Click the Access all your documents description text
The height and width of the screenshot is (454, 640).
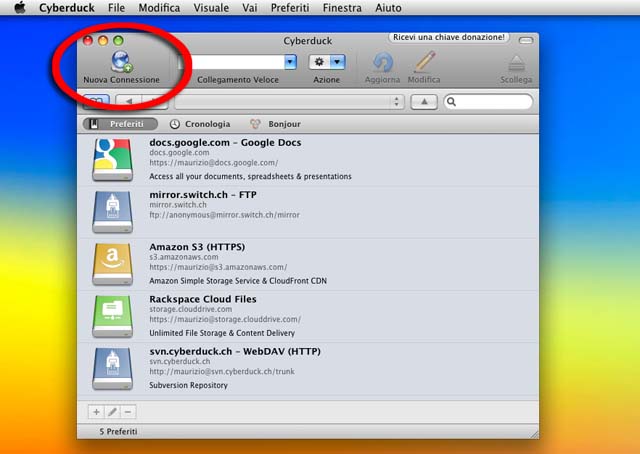(250, 176)
